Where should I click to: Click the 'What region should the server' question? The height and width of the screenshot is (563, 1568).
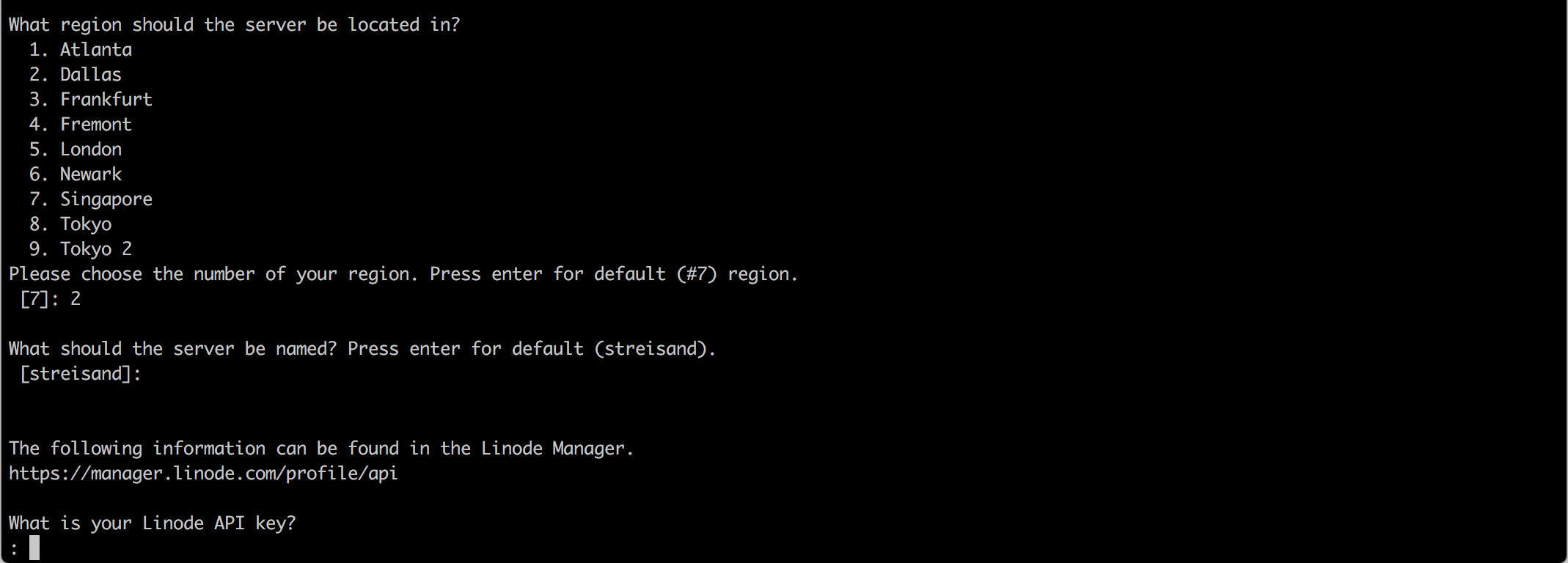coord(234,25)
